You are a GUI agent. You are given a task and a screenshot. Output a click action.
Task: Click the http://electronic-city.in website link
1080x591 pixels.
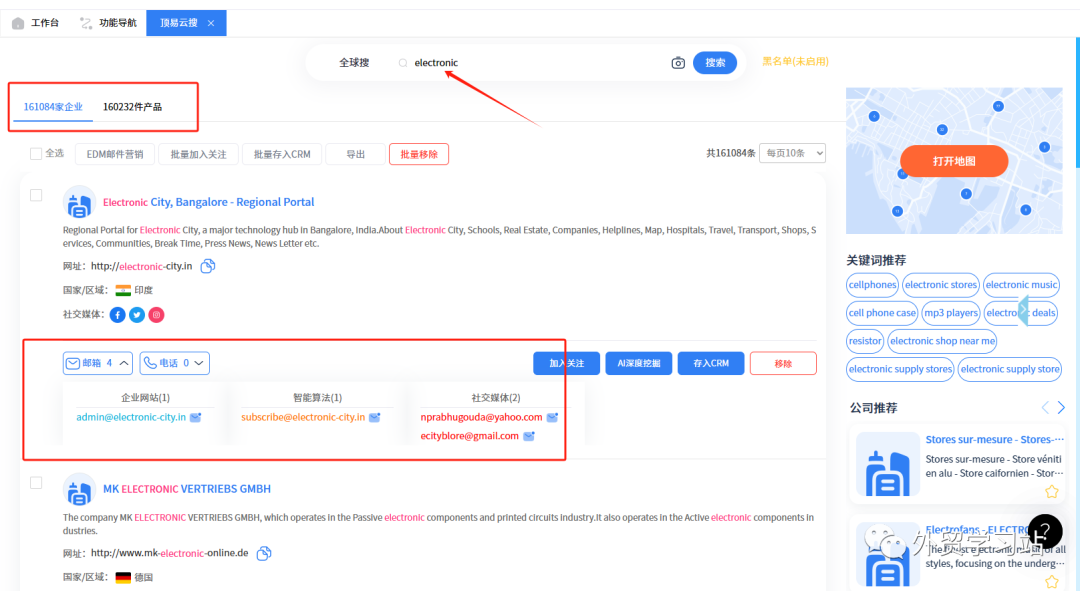coord(141,266)
